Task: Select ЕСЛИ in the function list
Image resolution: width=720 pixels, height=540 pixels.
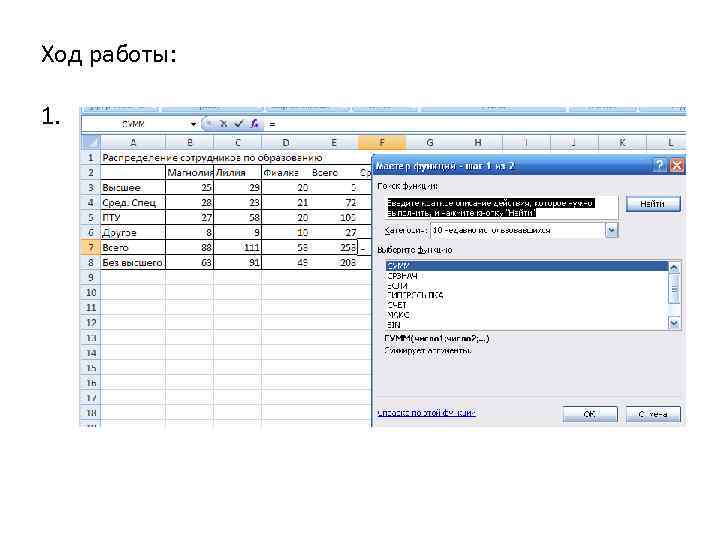Action: pos(527,286)
